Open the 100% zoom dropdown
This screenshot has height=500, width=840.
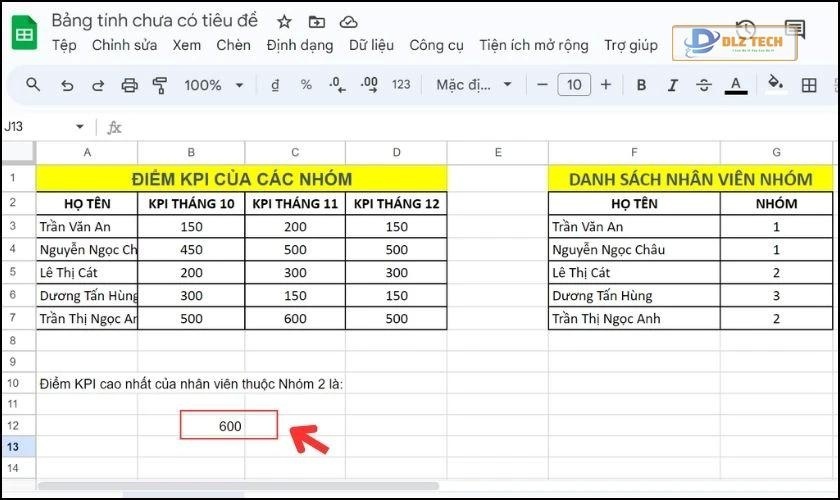(x=212, y=85)
